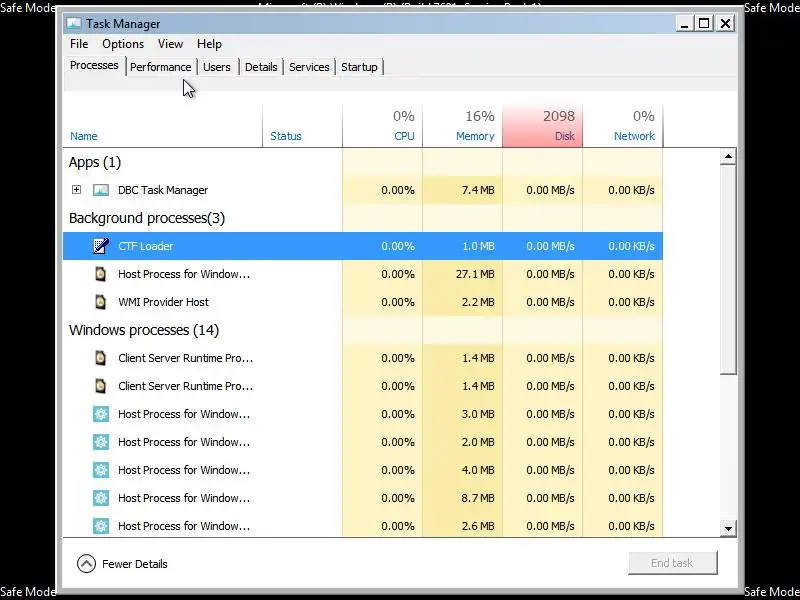Click the Apps (1) group heading

(x=95, y=162)
